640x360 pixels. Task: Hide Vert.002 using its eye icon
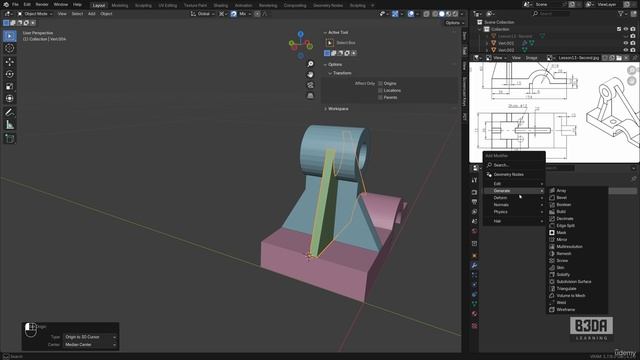coord(626,50)
